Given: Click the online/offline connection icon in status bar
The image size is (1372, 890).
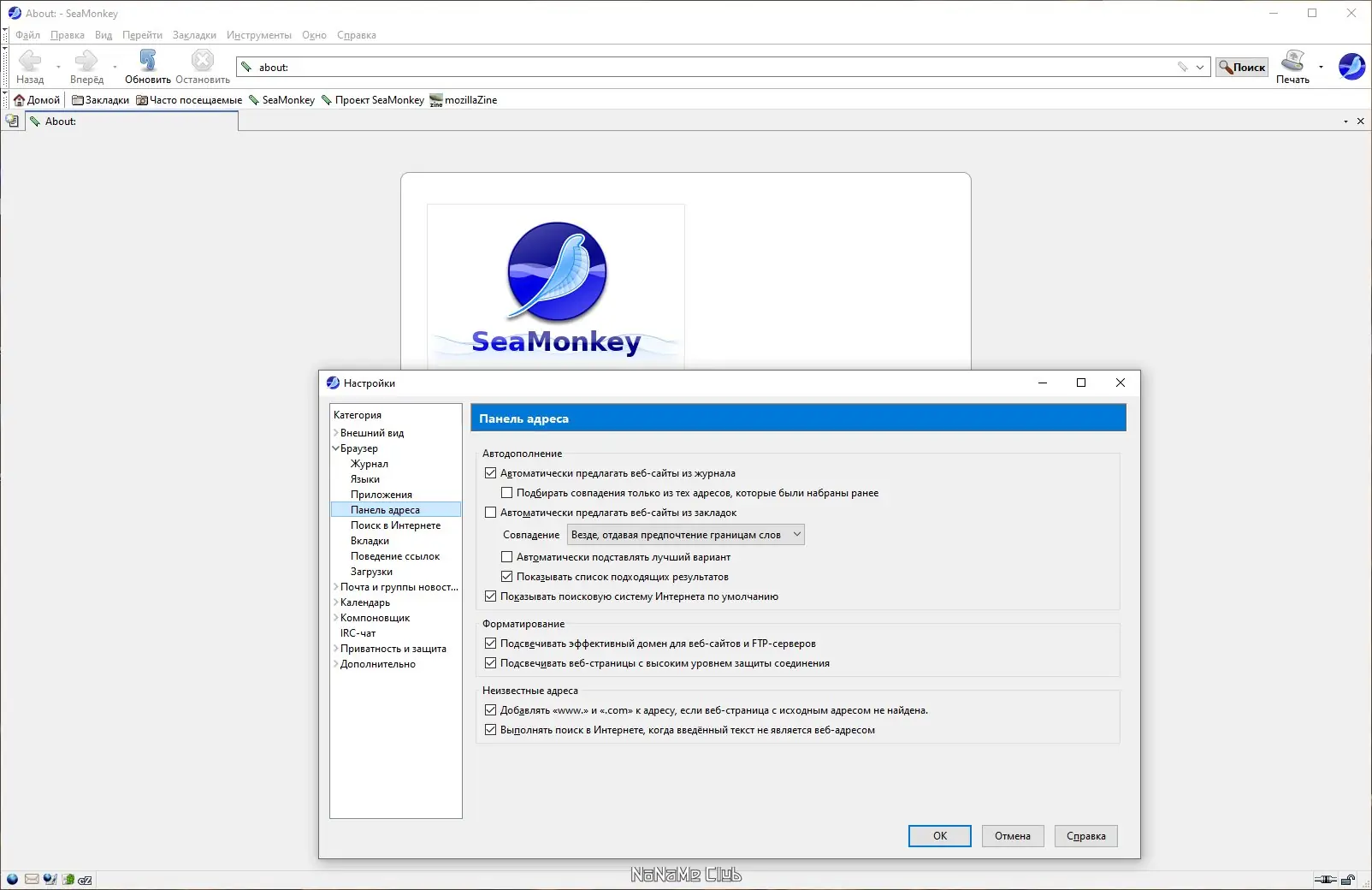Looking at the screenshot, I should click(1325, 880).
